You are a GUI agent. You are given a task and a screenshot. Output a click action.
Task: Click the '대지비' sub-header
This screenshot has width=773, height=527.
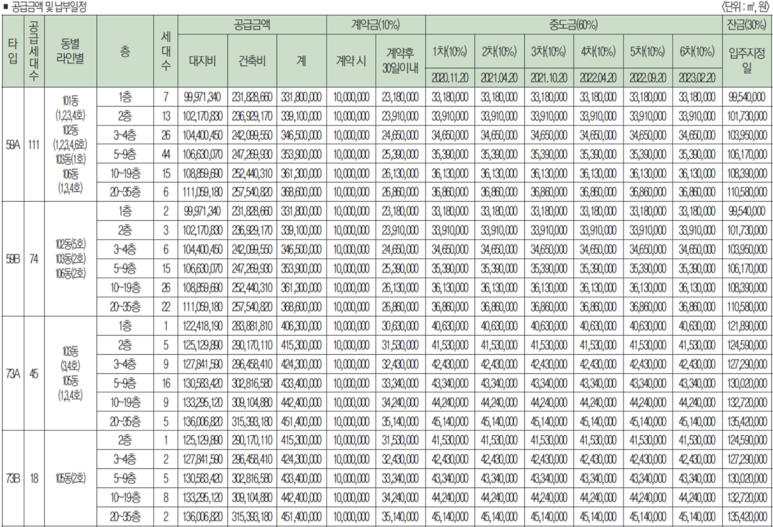click(x=203, y=61)
